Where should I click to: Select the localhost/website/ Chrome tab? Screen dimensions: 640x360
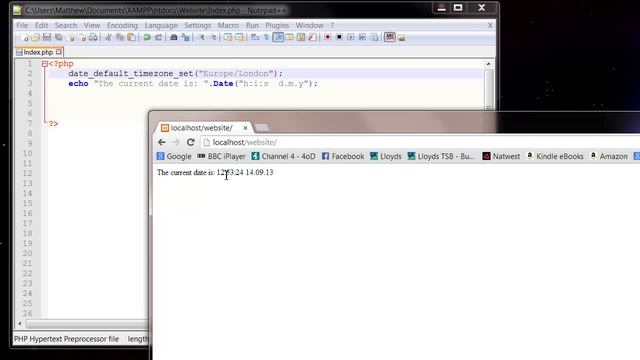tap(202, 128)
